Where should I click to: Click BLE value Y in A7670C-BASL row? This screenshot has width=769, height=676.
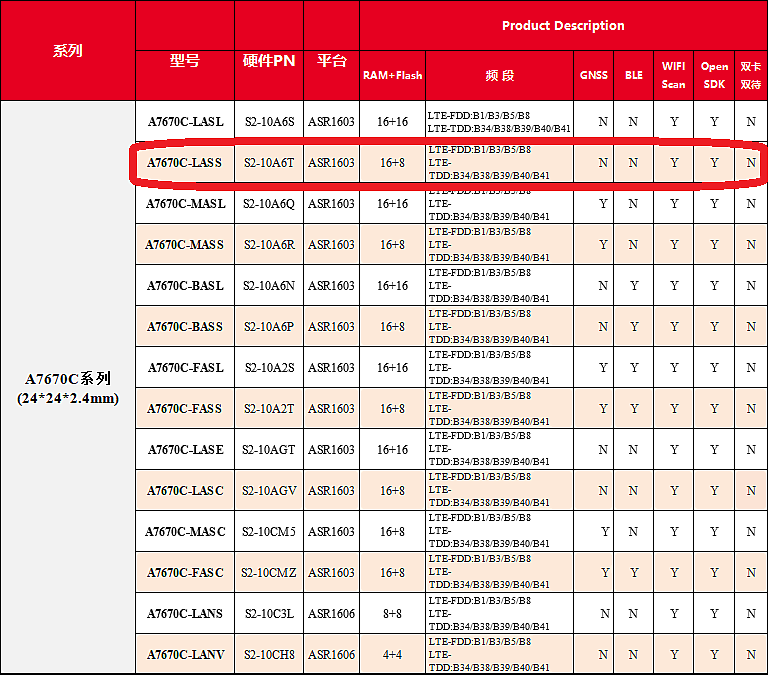(x=634, y=286)
